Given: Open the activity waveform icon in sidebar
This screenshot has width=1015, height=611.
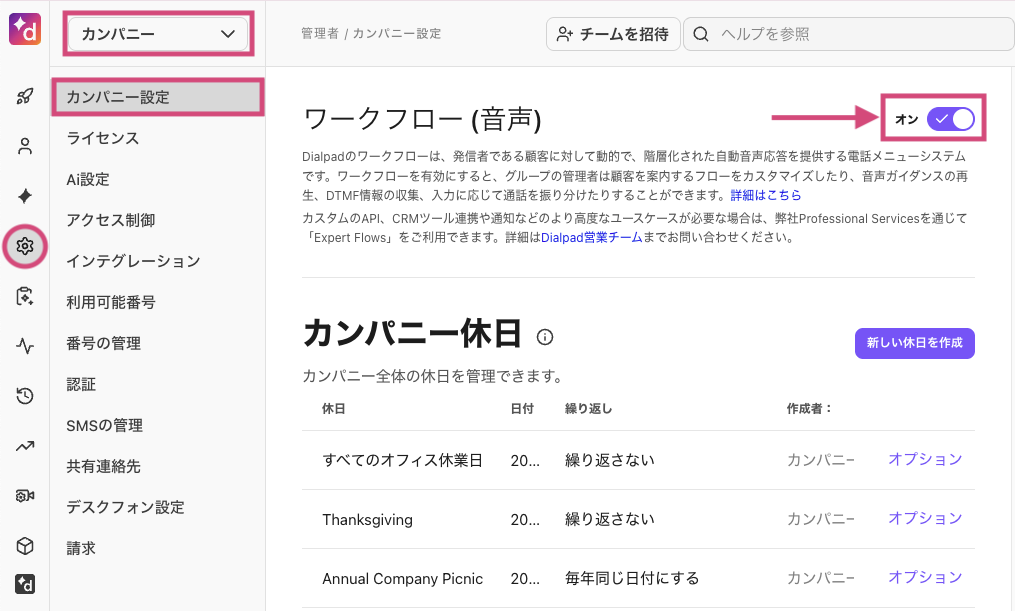Looking at the screenshot, I should click(x=23, y=346).
